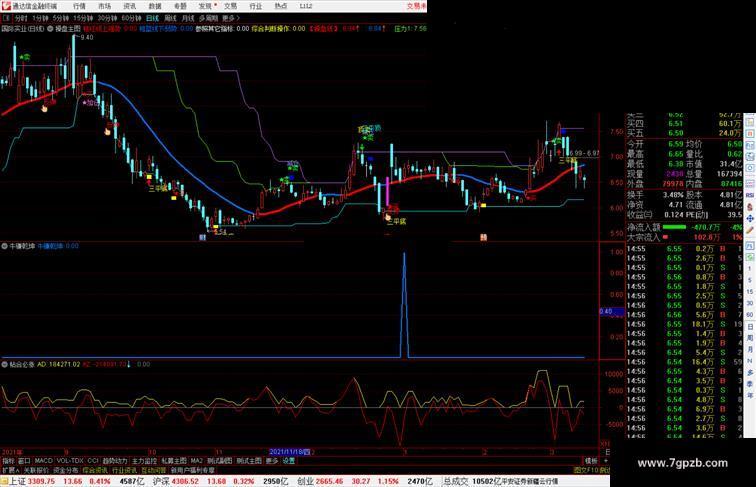This screenshot has height=487, width=756.
Task: Click the 热点 menu item
Action: [281, 6]
